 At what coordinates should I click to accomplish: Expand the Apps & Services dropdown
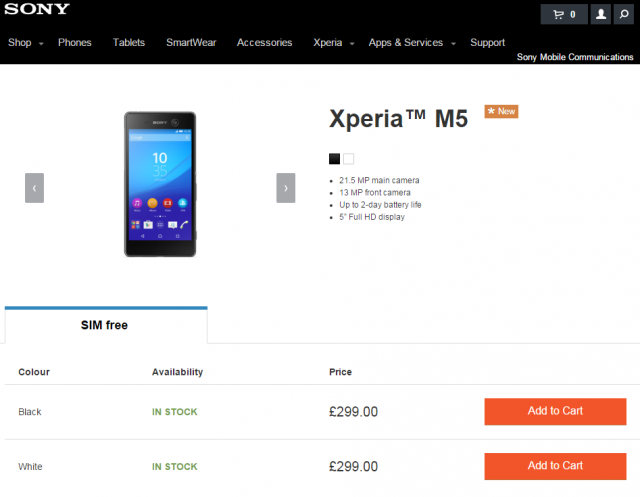pyautogui.click(x=411, y=43)
